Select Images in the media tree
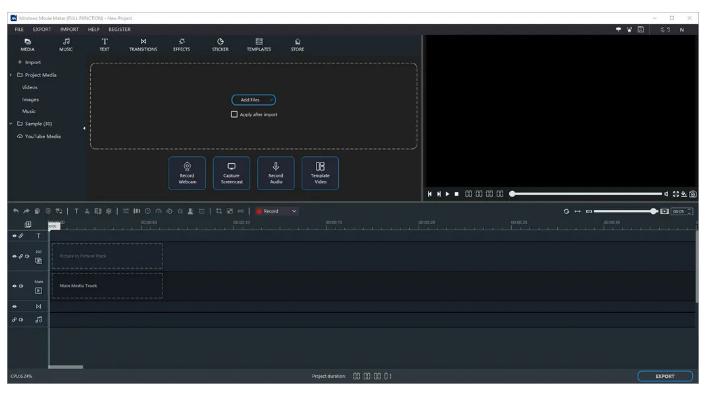707x397 pixels. point(30,99)
